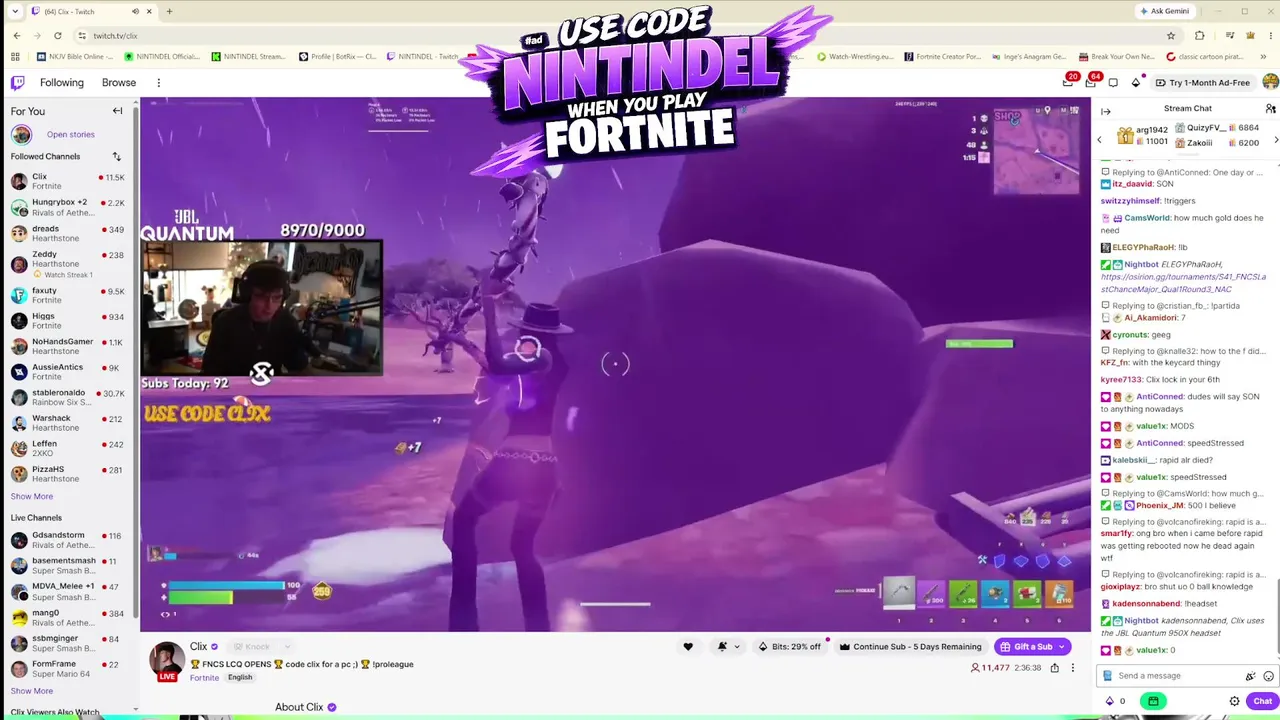Image resolution: width=1280 pixels, height=720 pixels.
Task: Open Chrome extensions puzzle icon
Action: coord(1200,36)
